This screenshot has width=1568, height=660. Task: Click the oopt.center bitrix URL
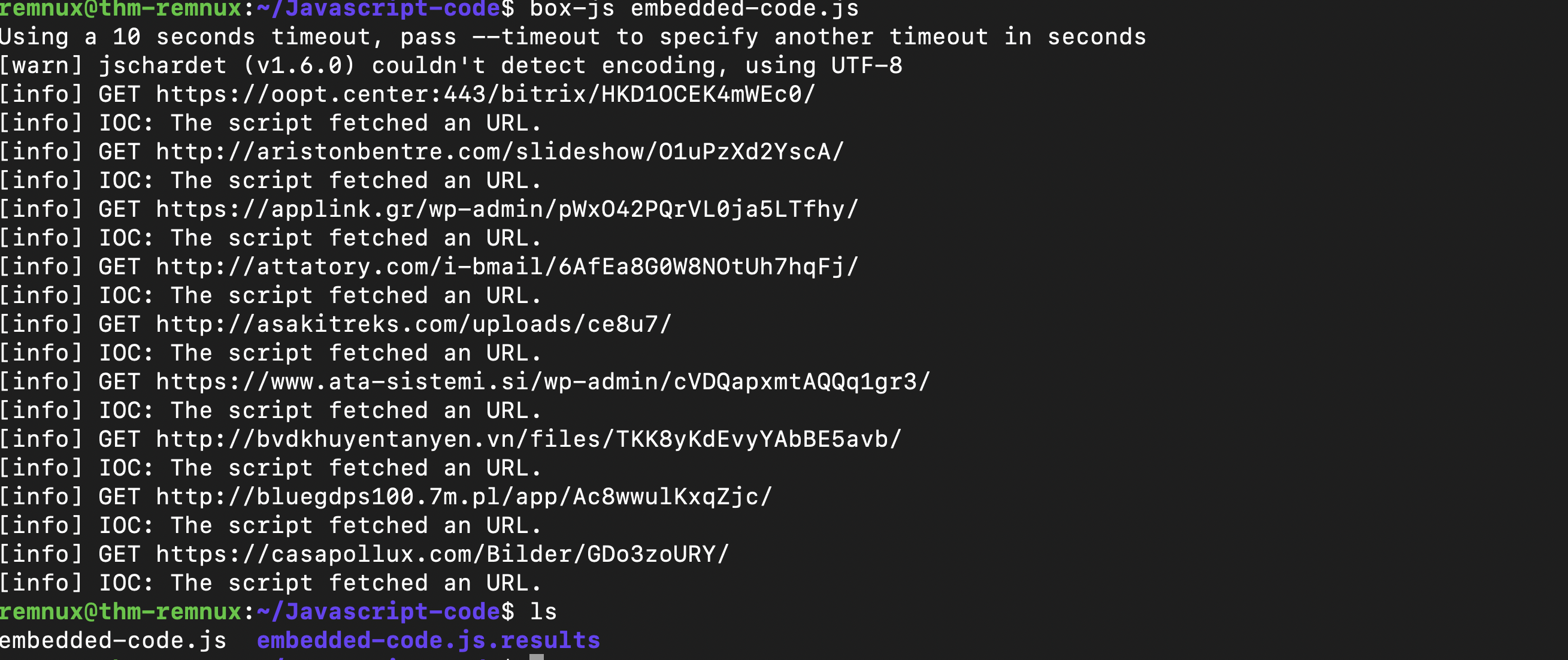click(485, 95)
